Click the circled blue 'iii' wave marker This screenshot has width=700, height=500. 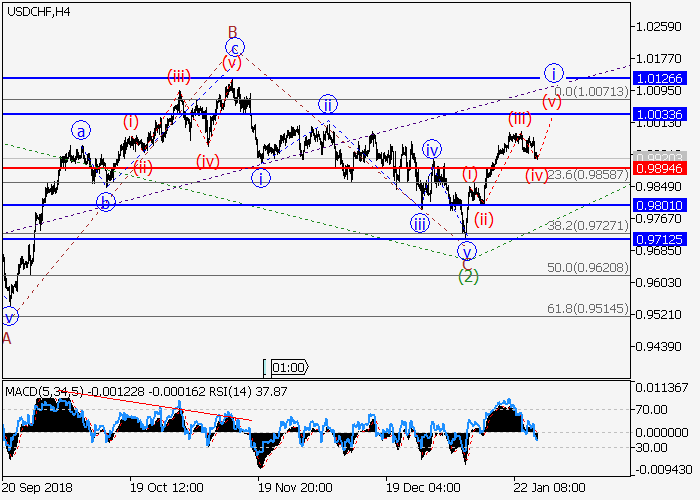[x=420, y=223]
